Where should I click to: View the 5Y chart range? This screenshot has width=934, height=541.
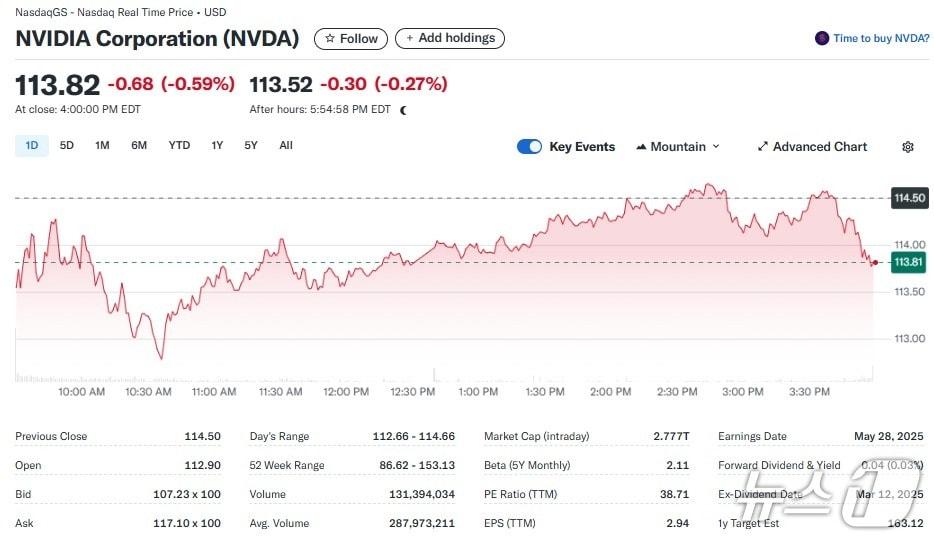251,146
